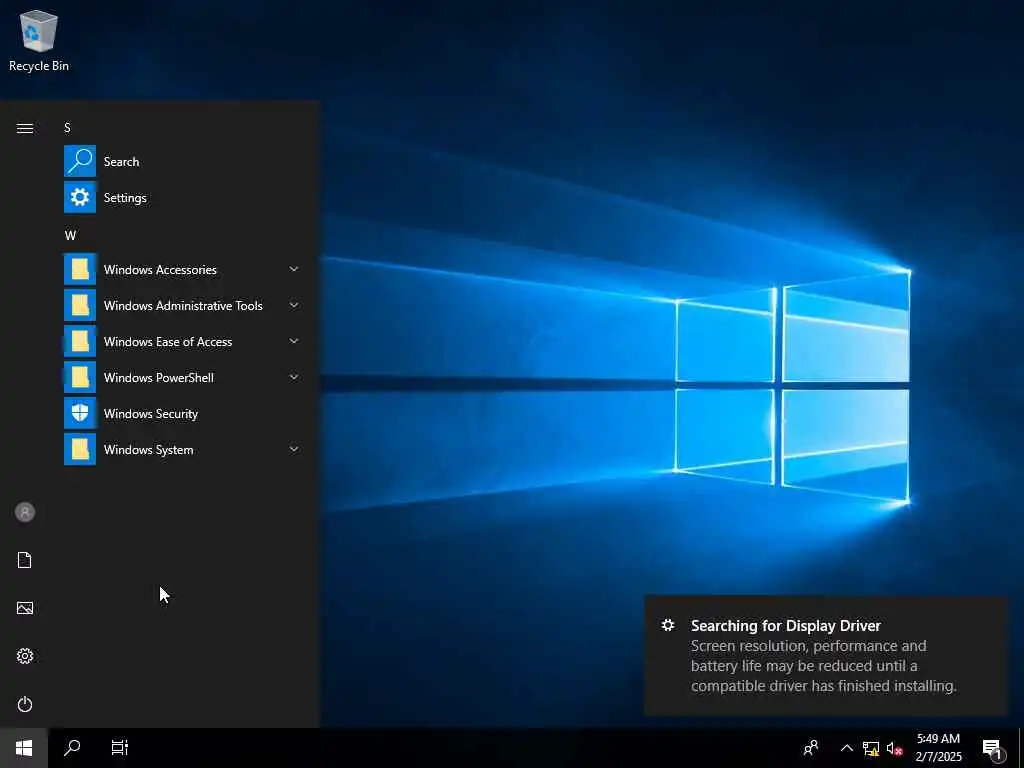Click the Start menu hamburger icon
This screenshot has width=1024, height=768.
[x=25, y=128]
